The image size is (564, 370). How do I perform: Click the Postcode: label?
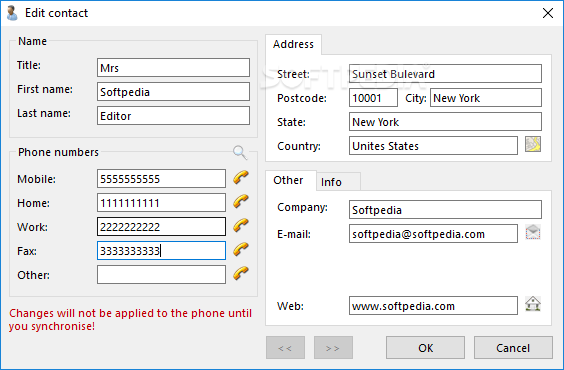point(302,98)
